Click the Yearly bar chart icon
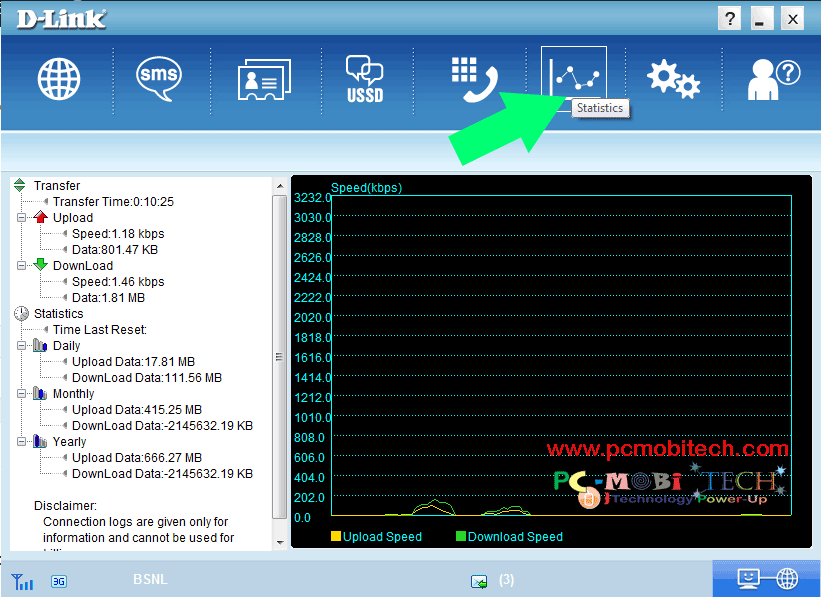The width and height of the screenshot is (821, 598). tap(40, 441)
